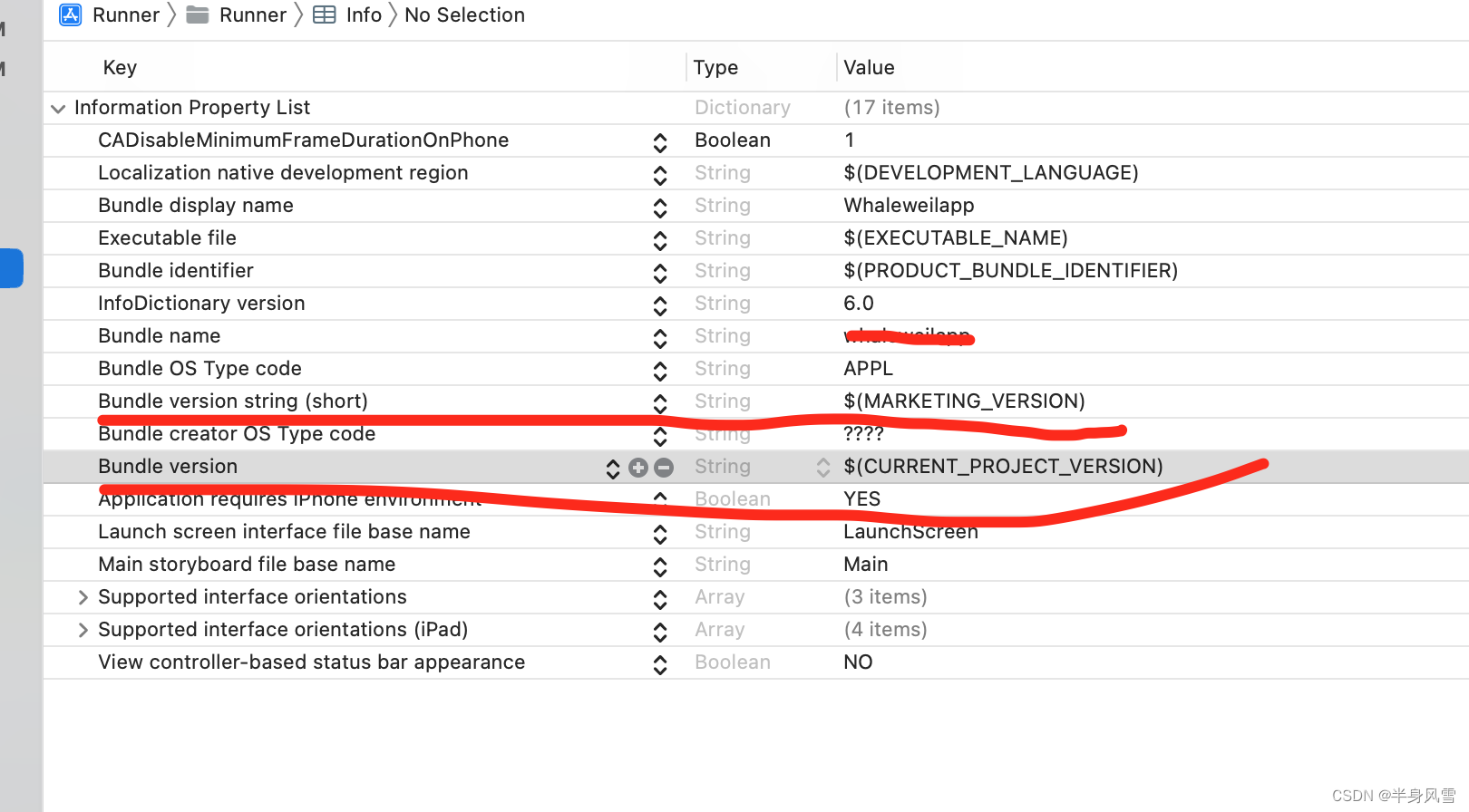Select the Whaleweilapp value cell
This screenshot has height=812, width=1469.
coord(909,206)
